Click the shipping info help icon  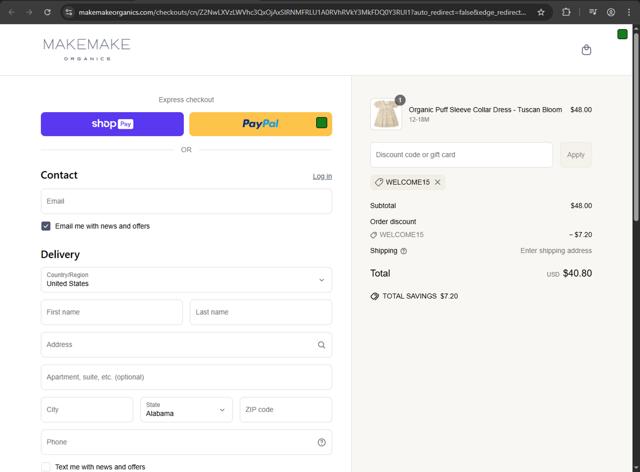pos(404,251)
